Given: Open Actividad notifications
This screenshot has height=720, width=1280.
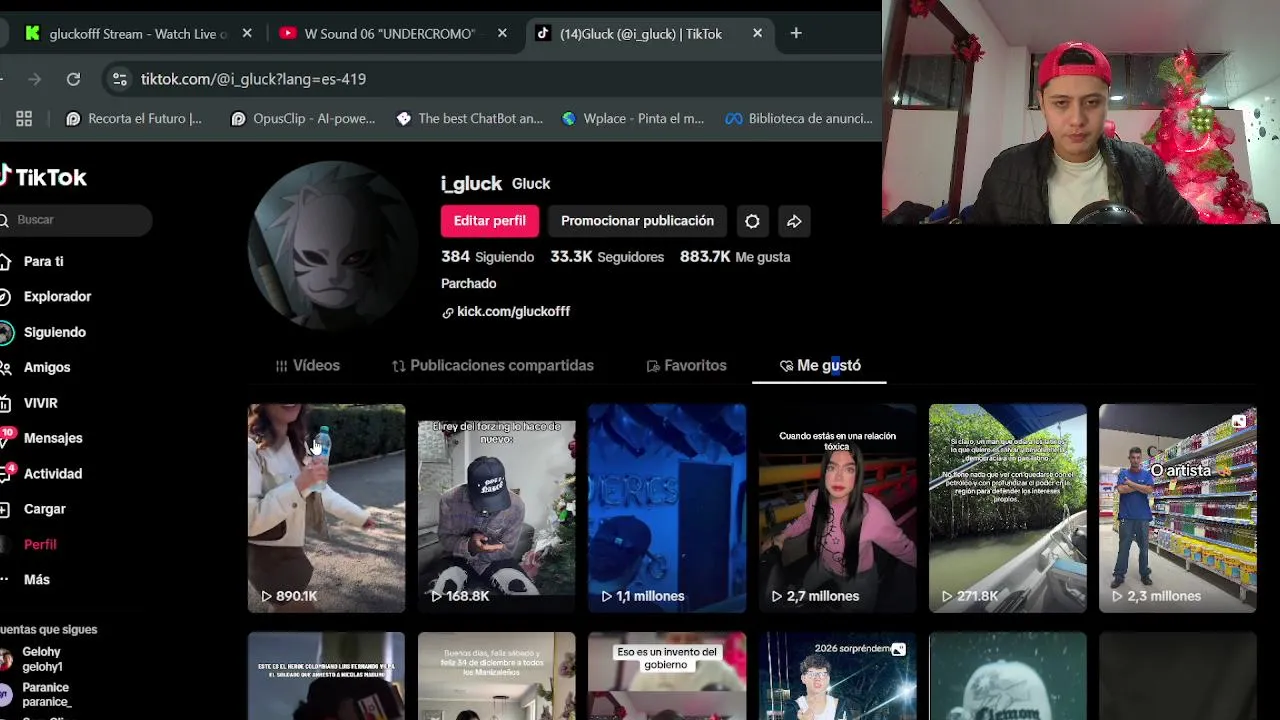Looking at the screenshot, I should click(x=41, y=474).
